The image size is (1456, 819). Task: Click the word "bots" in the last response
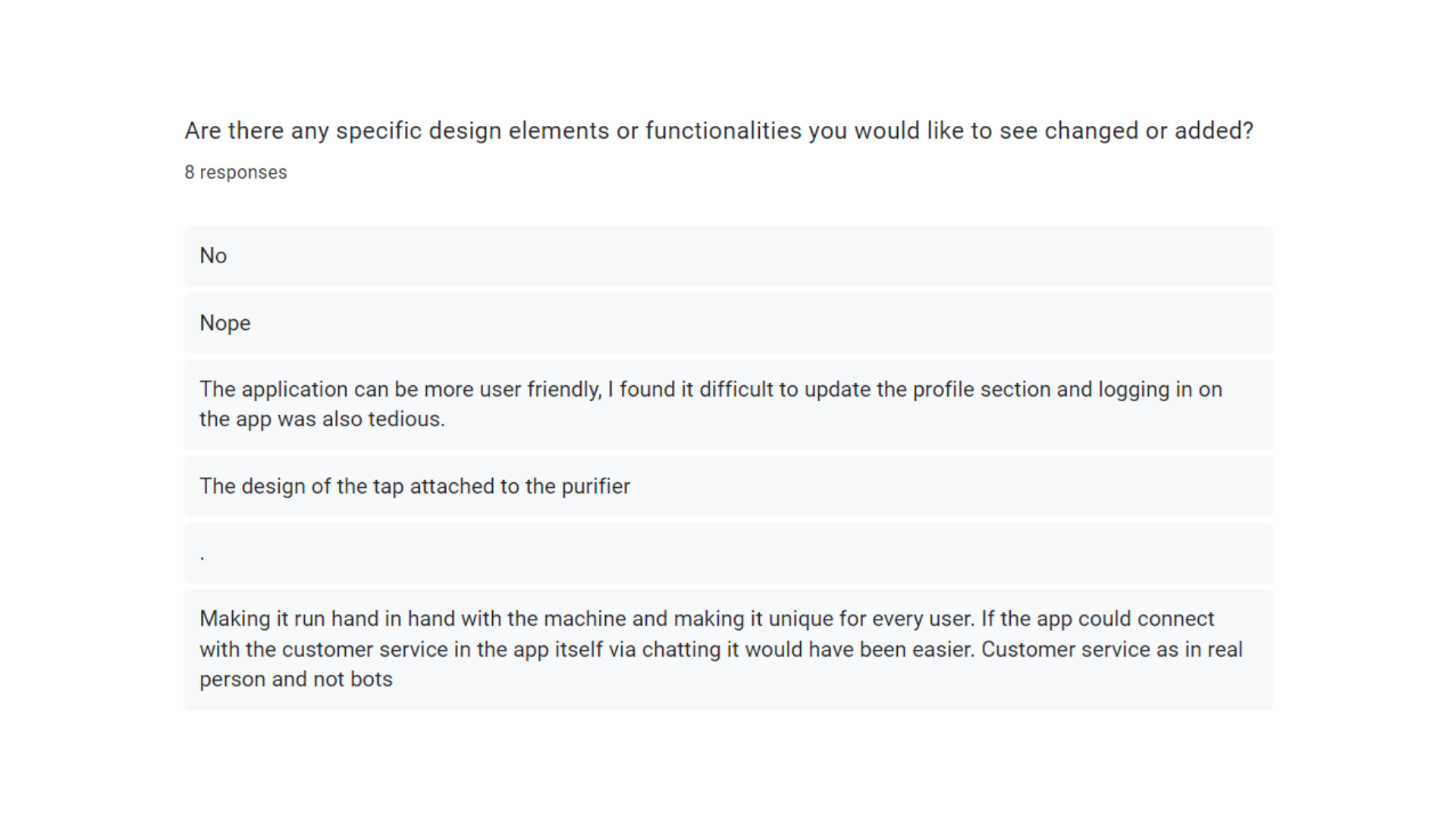(x=372, y=679)
